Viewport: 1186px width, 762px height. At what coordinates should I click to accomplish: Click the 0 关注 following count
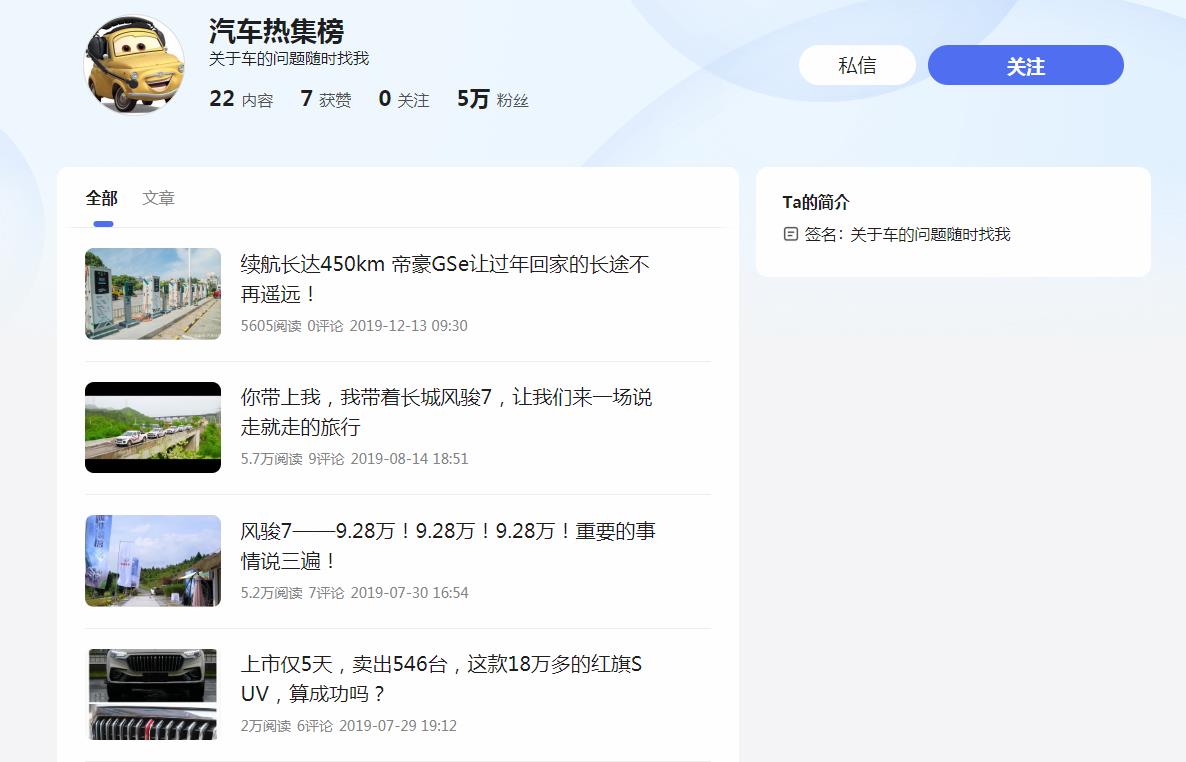pyautogui.click(x=404, y=99)
